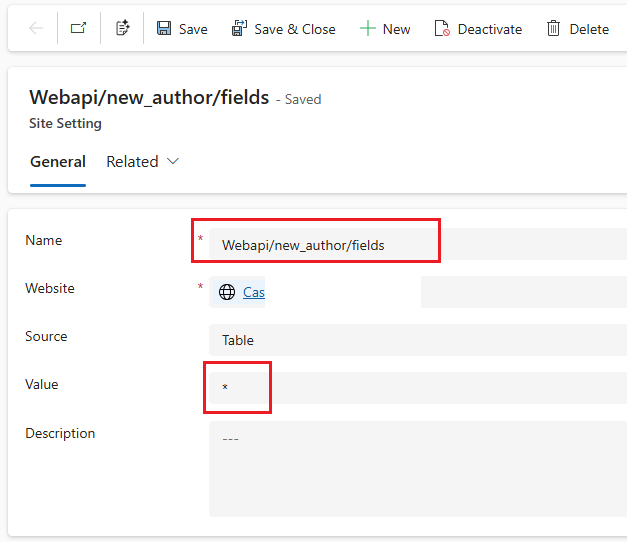Click the Description field label
629x542 pixels.
pyautogui.click(x=60, y=433)
